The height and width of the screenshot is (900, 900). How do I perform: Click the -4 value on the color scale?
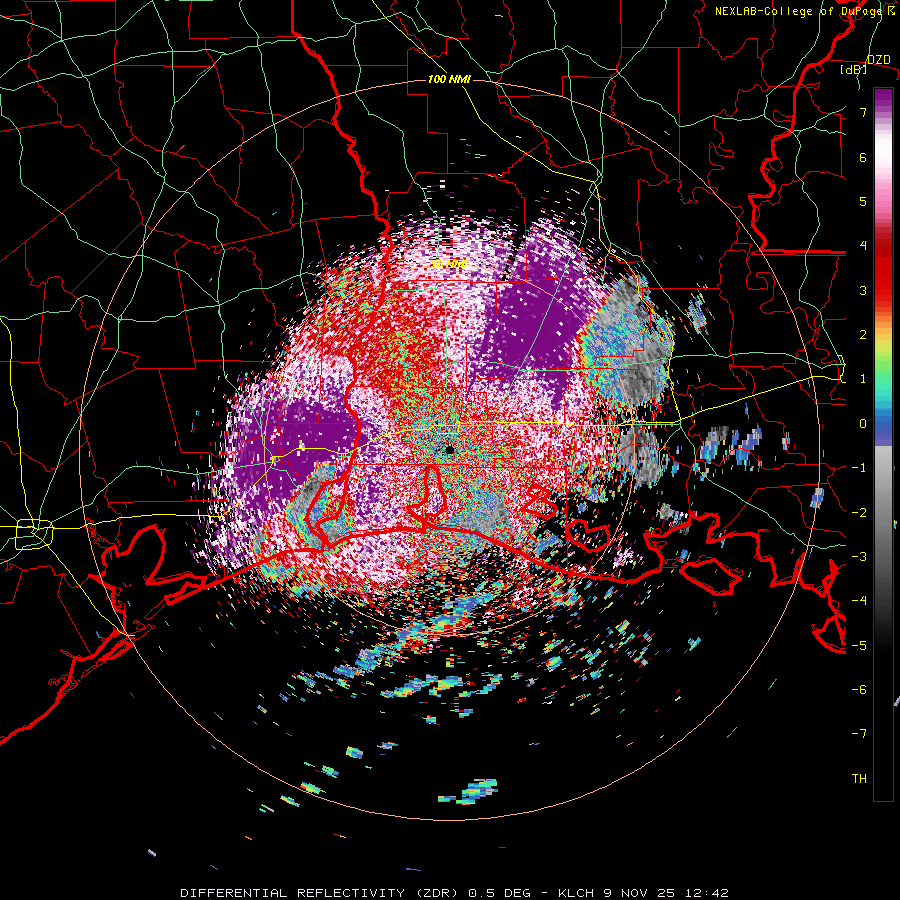859,601
